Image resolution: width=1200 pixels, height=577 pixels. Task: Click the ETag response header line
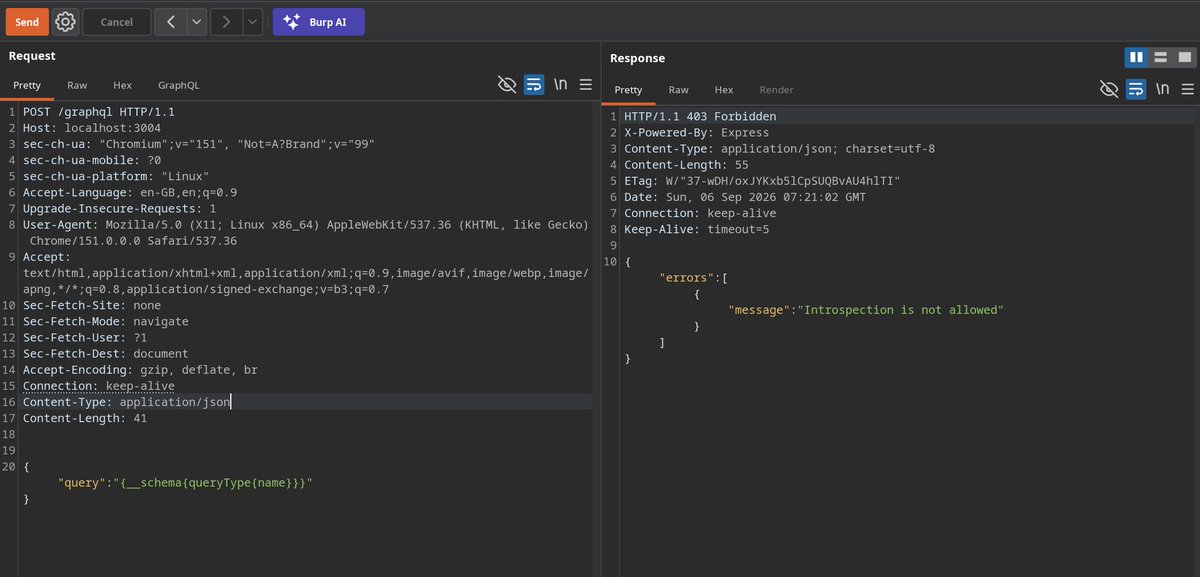762,181
